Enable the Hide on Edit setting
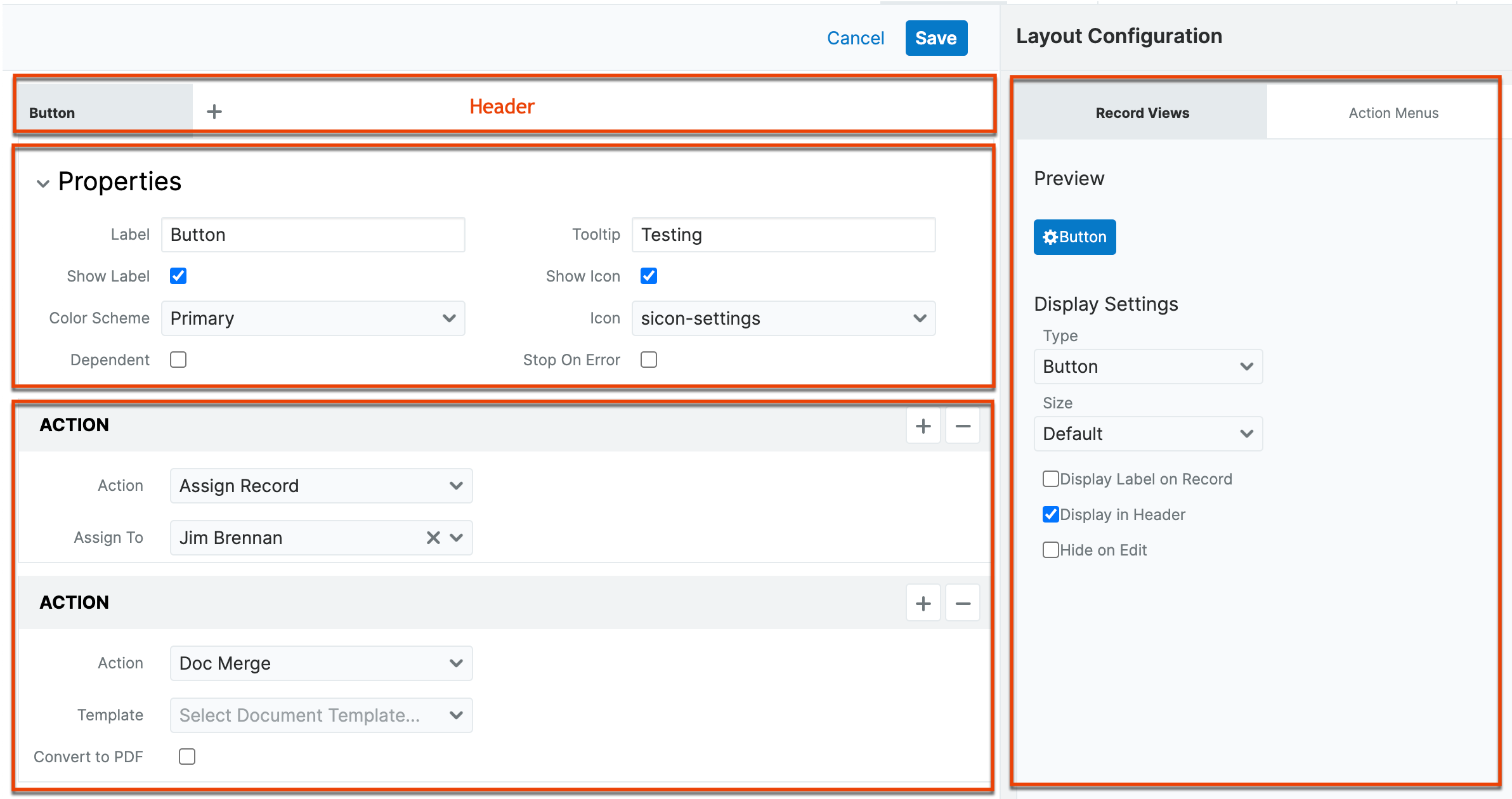 click(x=1051, y=550)
